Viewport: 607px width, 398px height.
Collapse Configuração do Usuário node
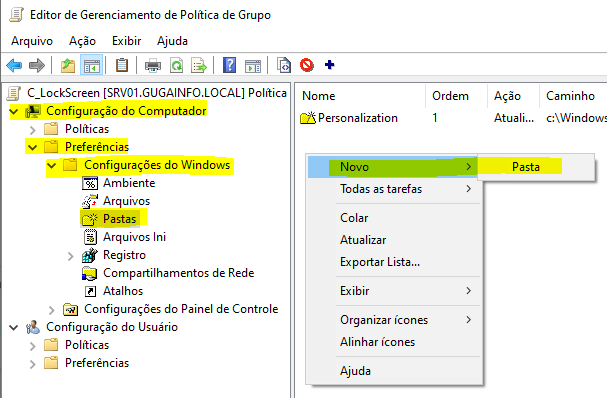pos(14,328)
